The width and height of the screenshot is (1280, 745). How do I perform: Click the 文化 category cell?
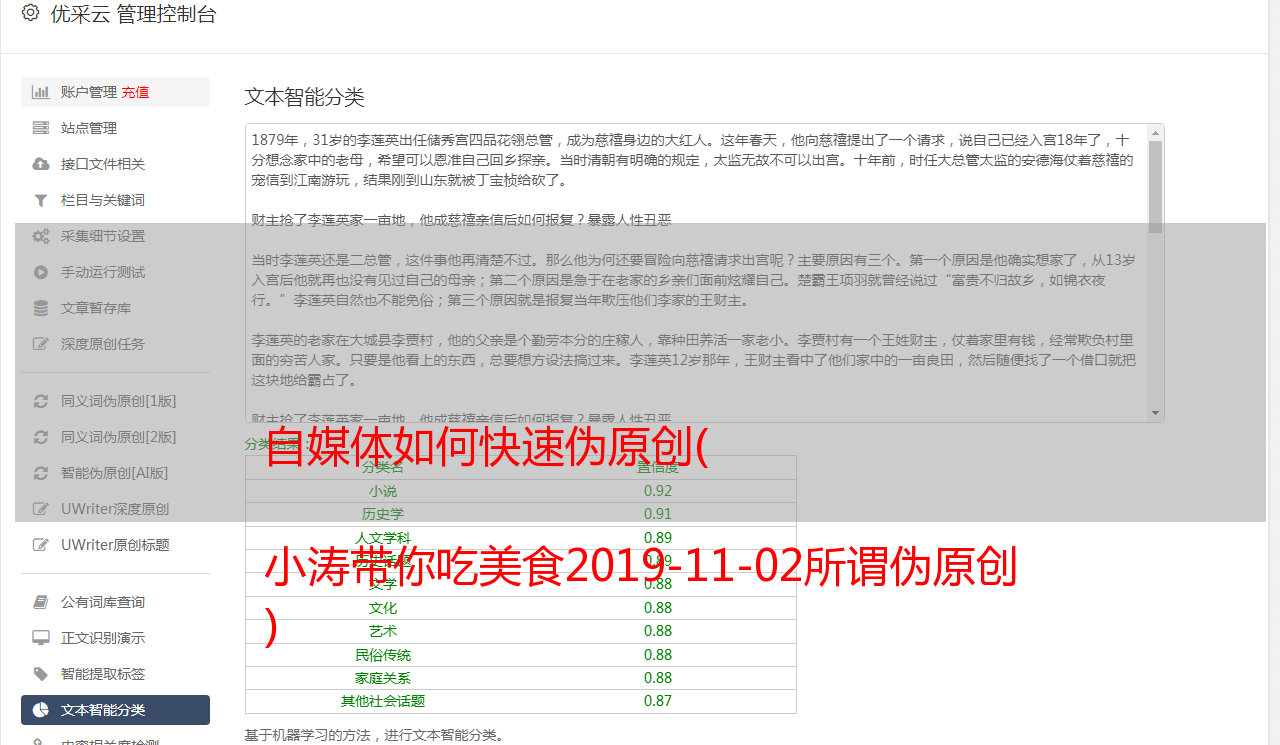point(383,608)
